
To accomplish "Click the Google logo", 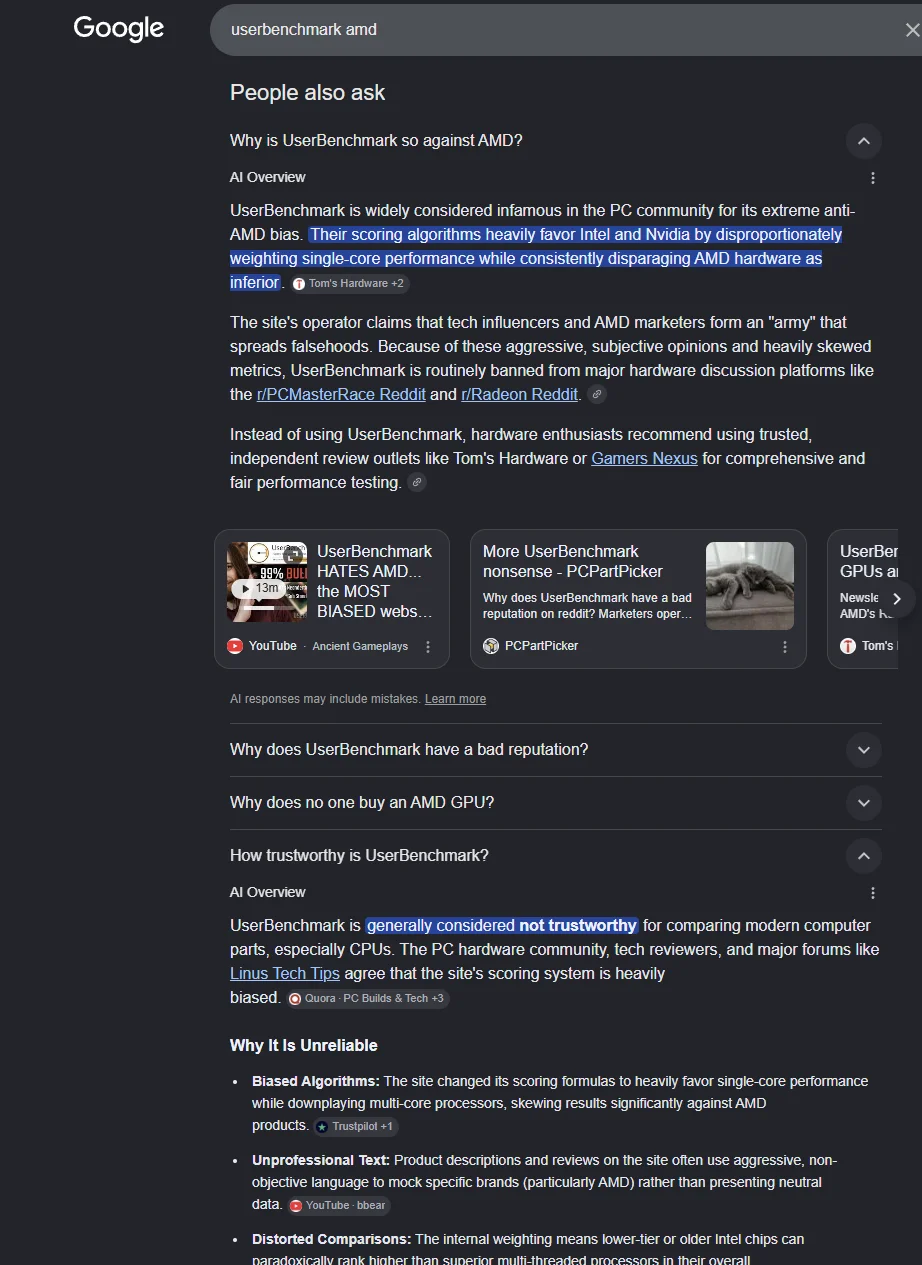I will [x=119, y=29].
